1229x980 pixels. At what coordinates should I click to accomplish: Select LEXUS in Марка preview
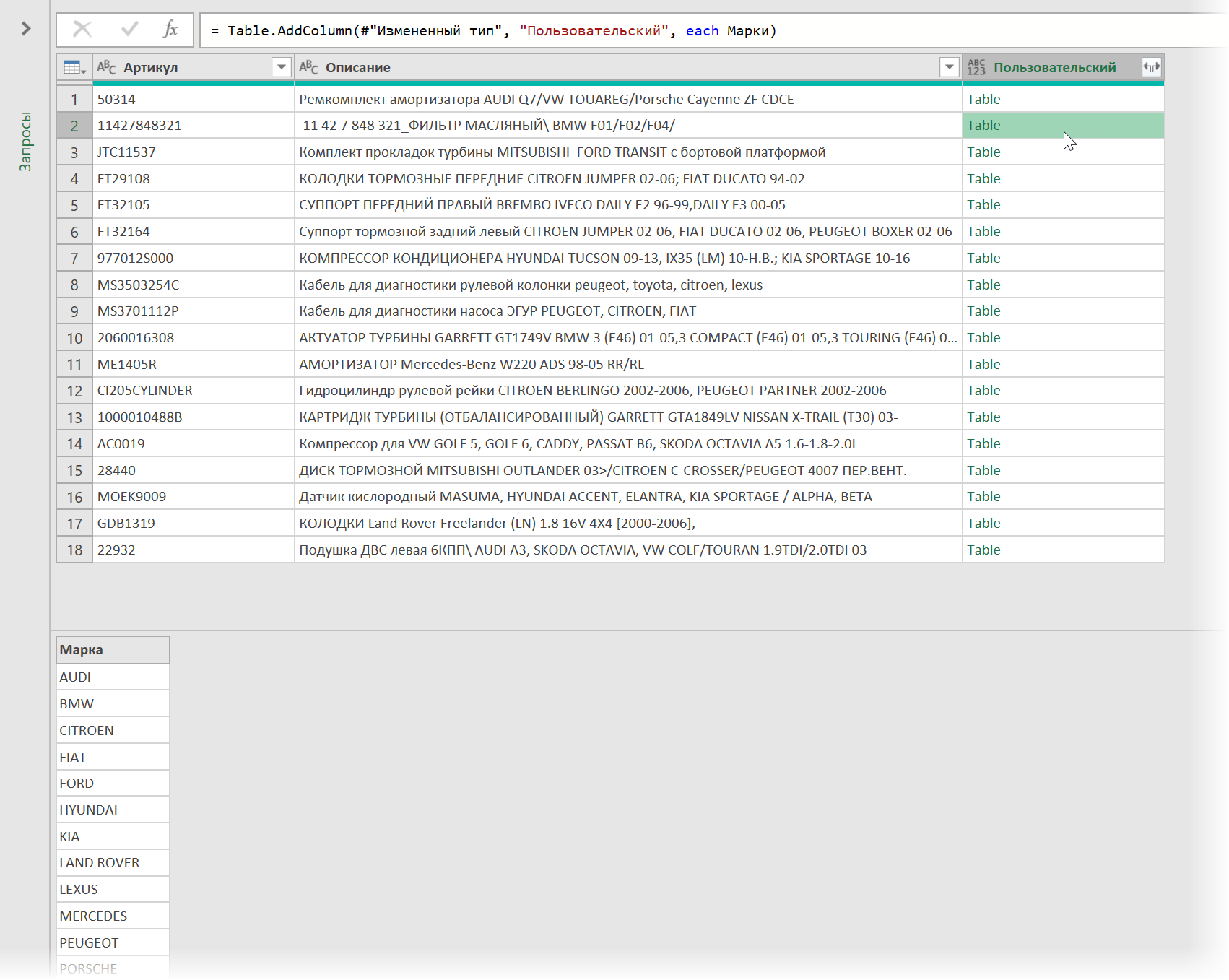pos(113,890)
